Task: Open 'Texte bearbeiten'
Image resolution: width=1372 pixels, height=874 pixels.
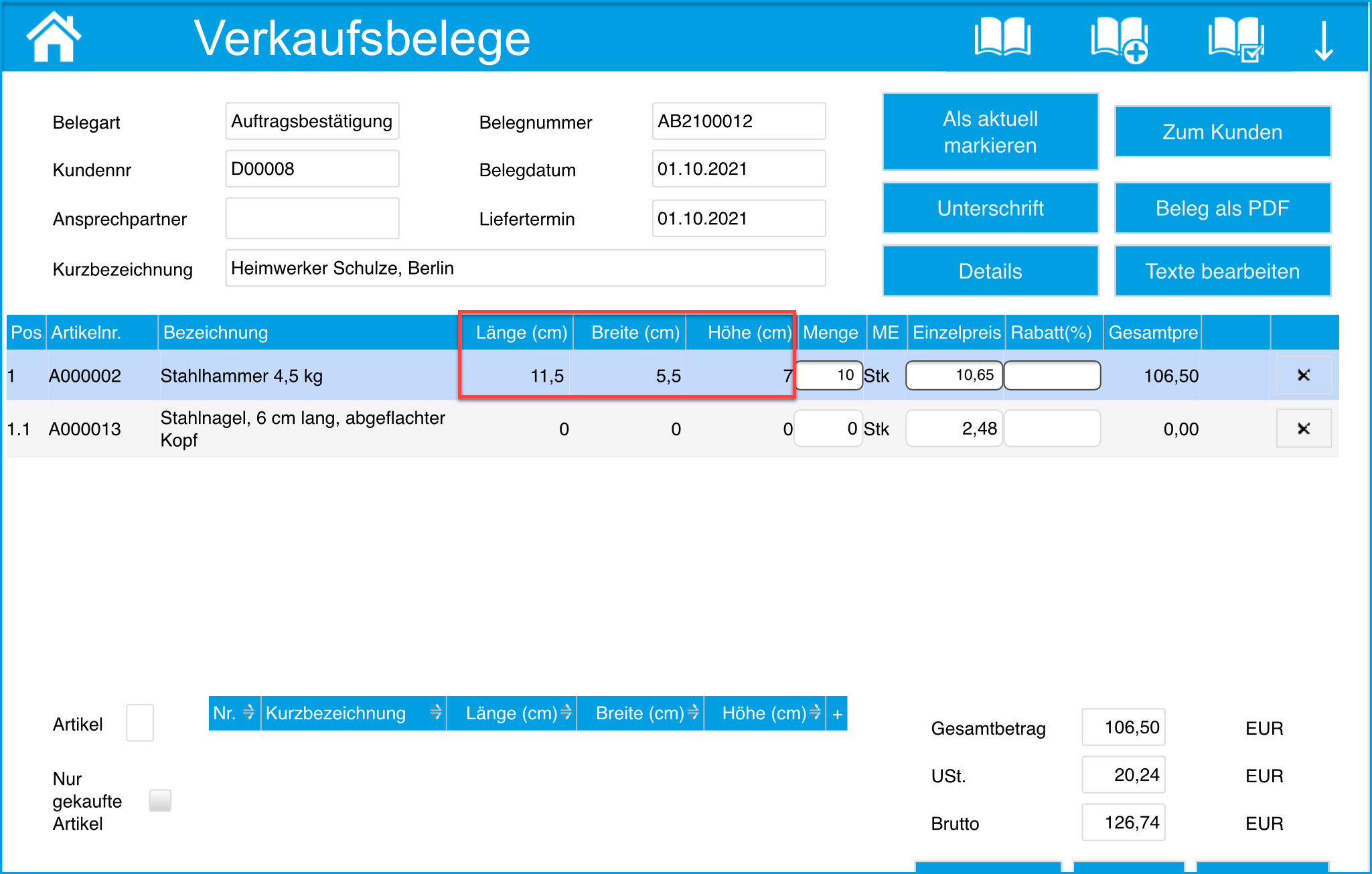Action: tap(1222, 271)
